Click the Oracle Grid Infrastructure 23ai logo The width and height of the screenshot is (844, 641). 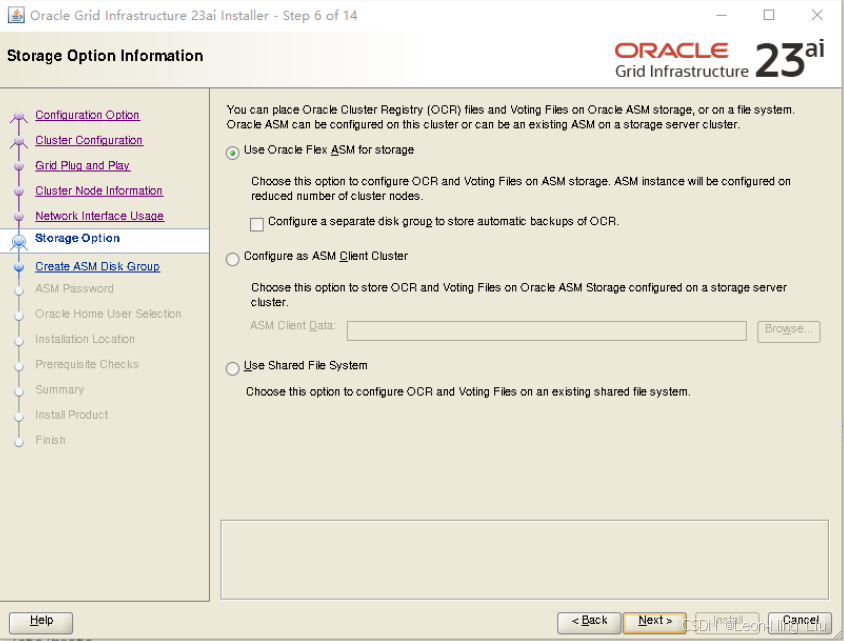[719, 59]
